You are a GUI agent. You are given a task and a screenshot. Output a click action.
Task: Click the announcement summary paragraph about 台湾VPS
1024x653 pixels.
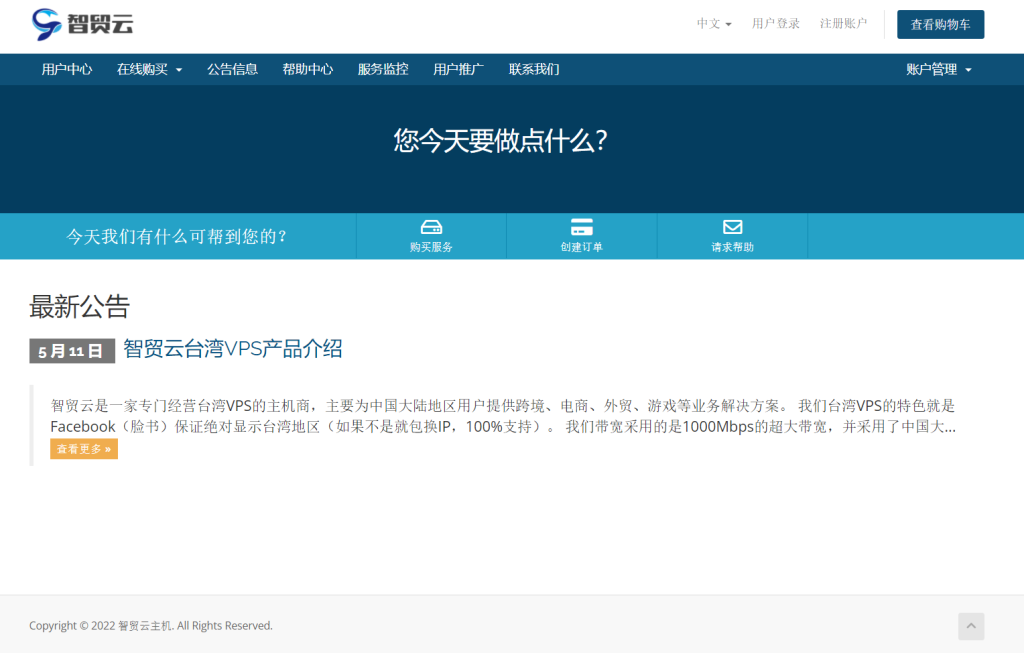pos(503,417)
